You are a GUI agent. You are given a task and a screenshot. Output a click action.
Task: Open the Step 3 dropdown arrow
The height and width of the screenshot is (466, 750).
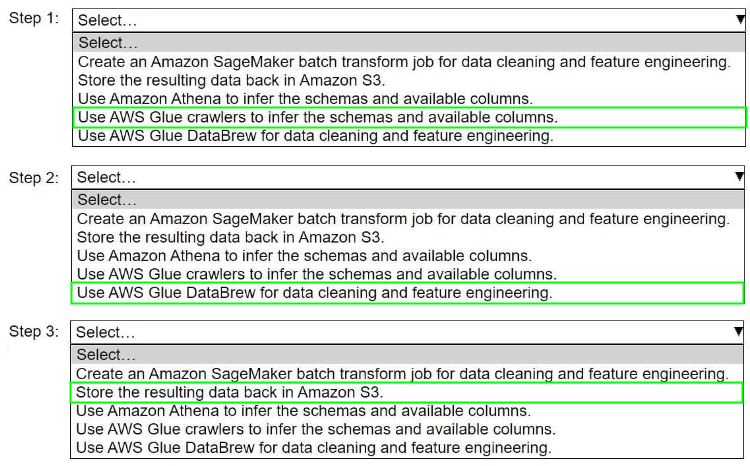pos(739,331)
